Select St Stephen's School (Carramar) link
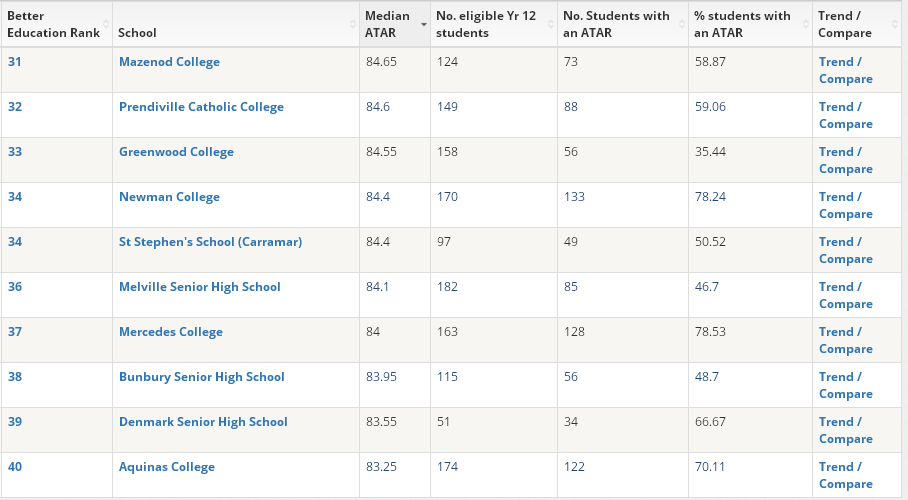Image resolution: width=908 pixels, height=500 pixels. [x=210, y=242]
